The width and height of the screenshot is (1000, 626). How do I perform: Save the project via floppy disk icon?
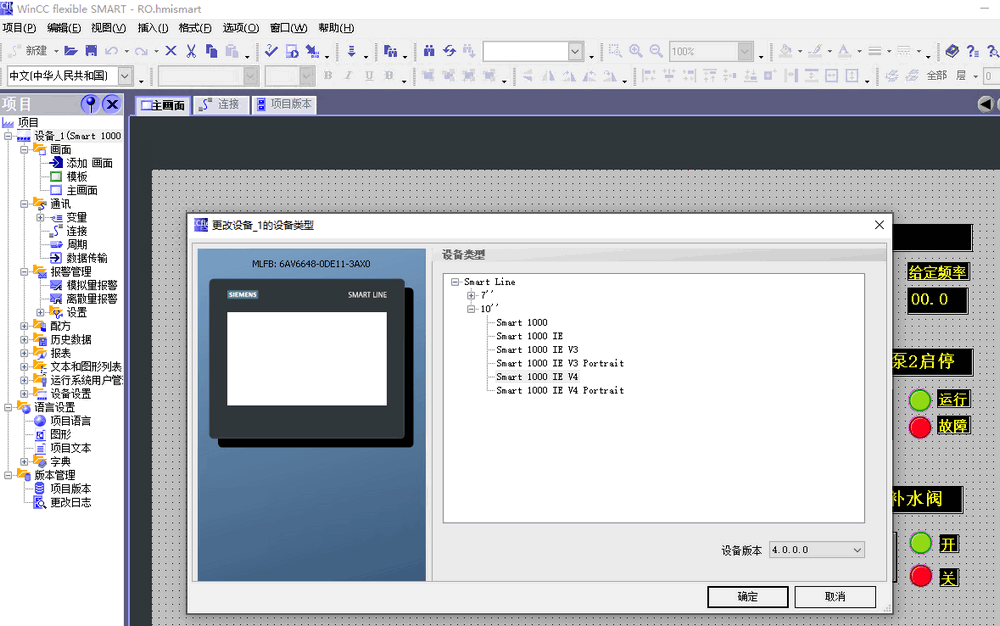(x=91, y=51)
